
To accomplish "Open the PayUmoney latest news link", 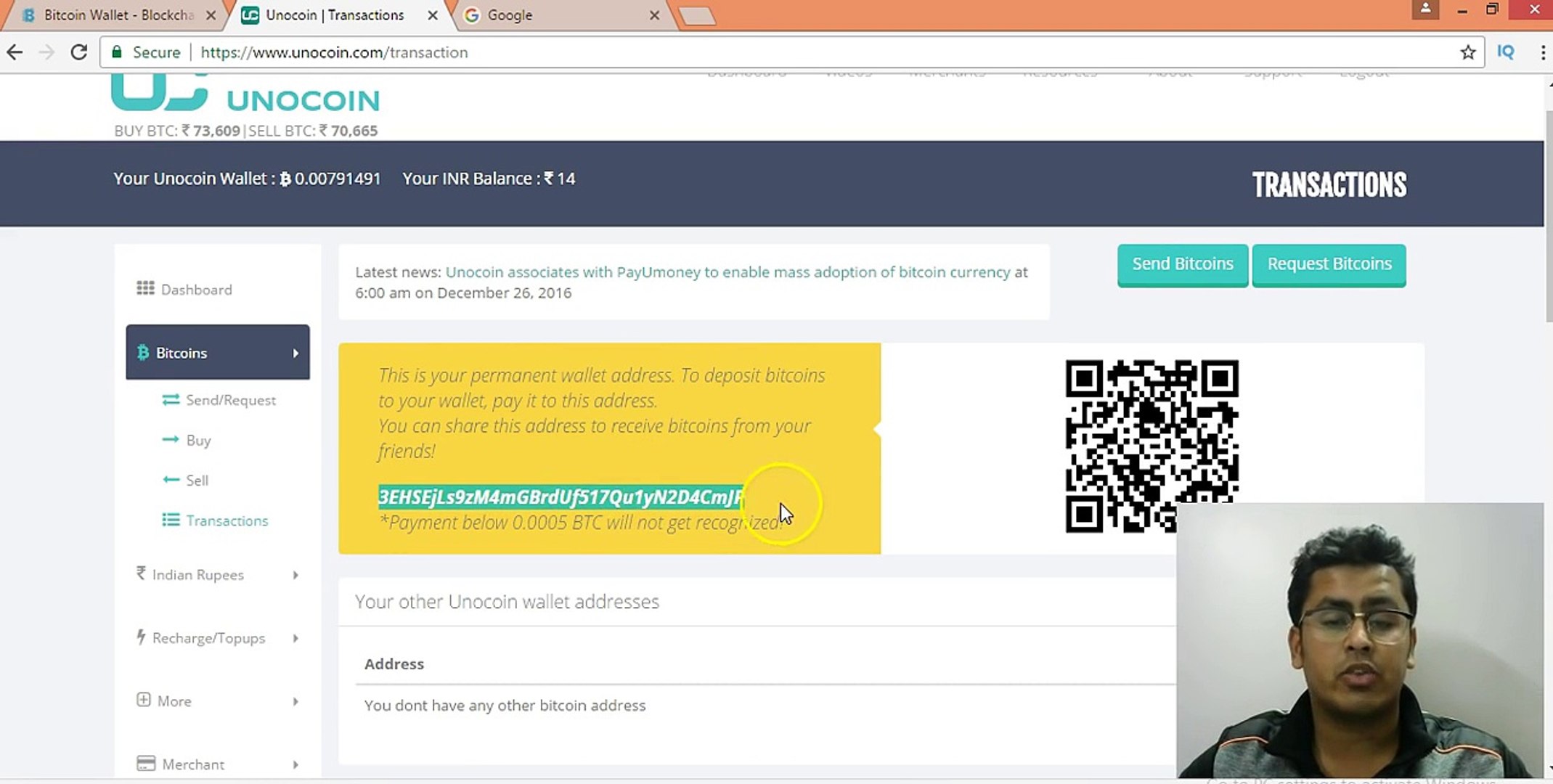I will pyautogui.click(x=727, y=272).
